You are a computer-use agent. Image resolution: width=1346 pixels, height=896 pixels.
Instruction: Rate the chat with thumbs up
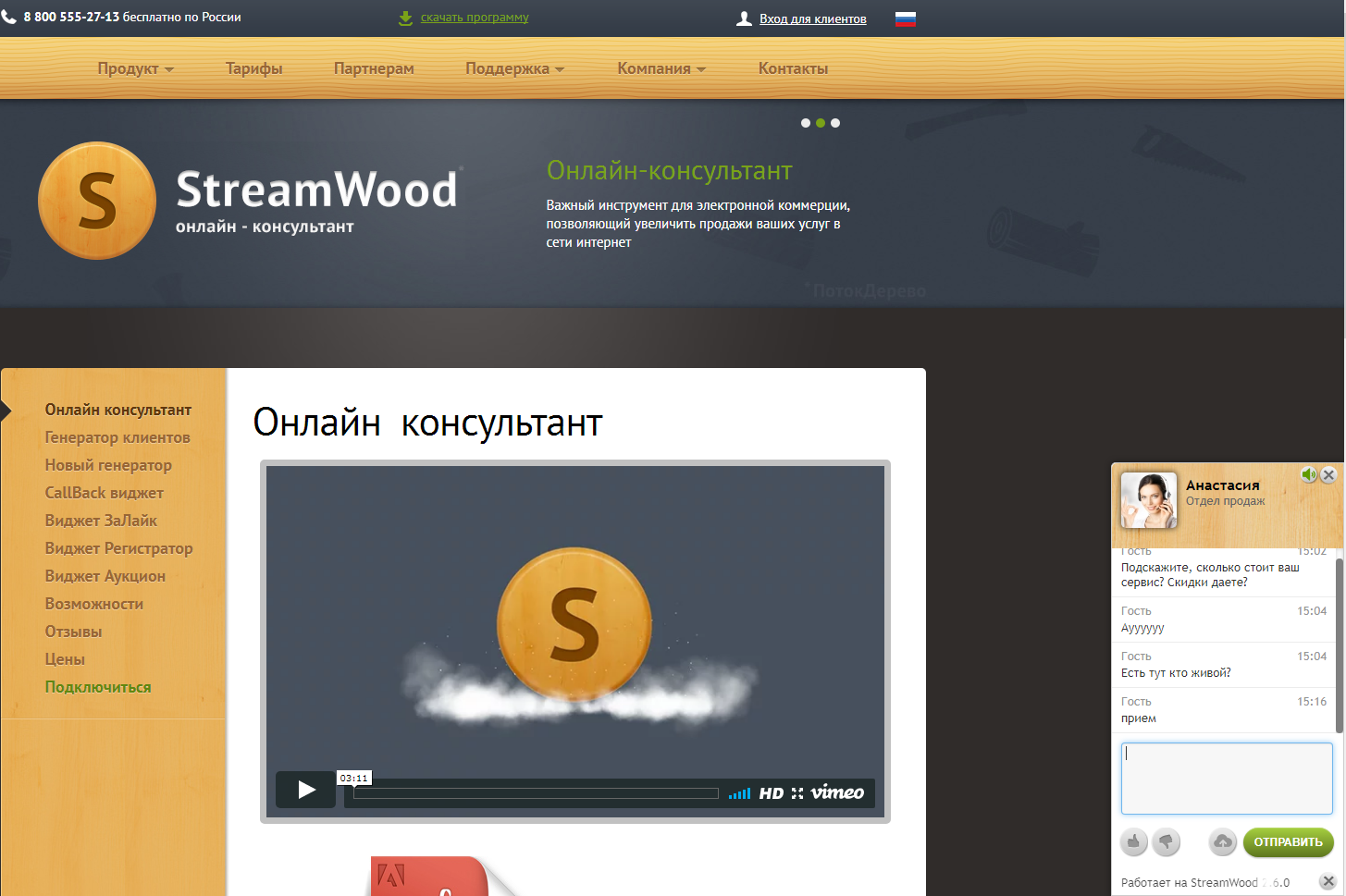(1134, 841)
